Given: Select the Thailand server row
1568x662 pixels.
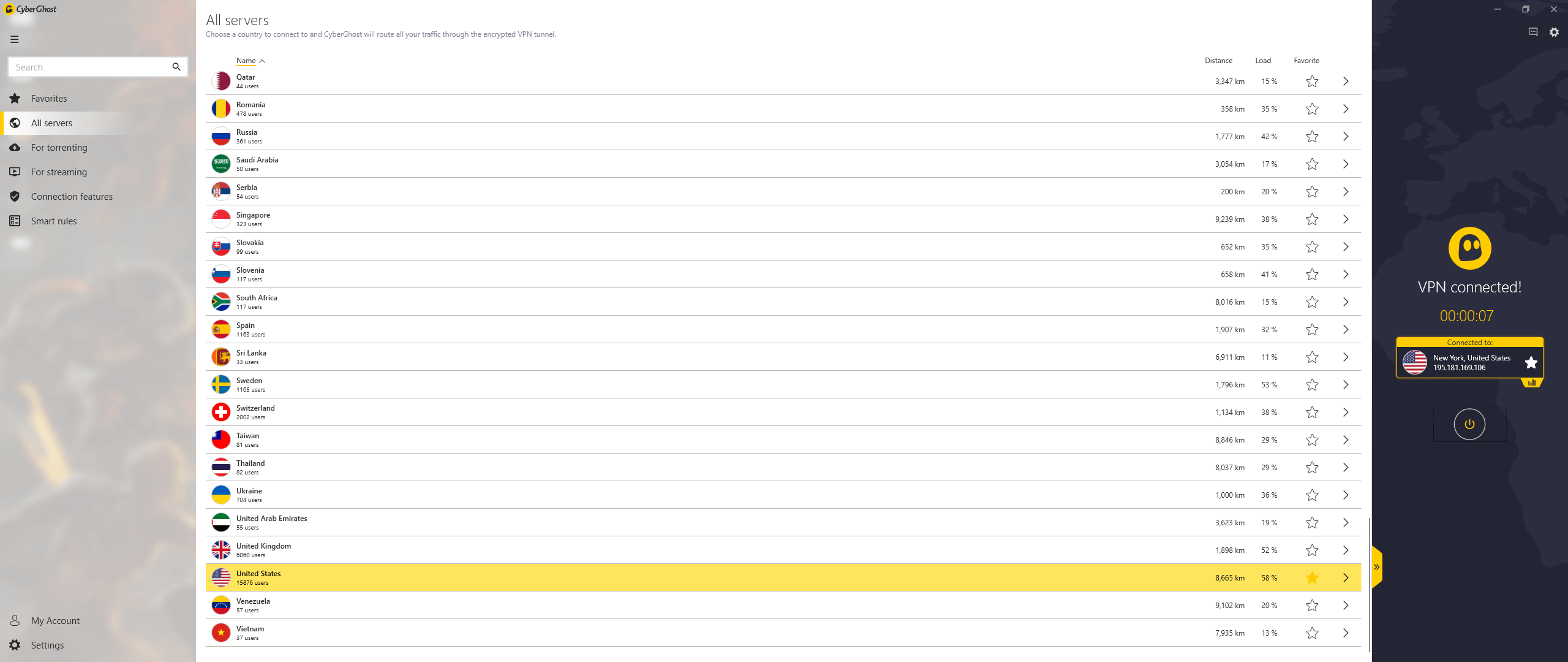Looking at the screenshot, I should pos(783,467).
